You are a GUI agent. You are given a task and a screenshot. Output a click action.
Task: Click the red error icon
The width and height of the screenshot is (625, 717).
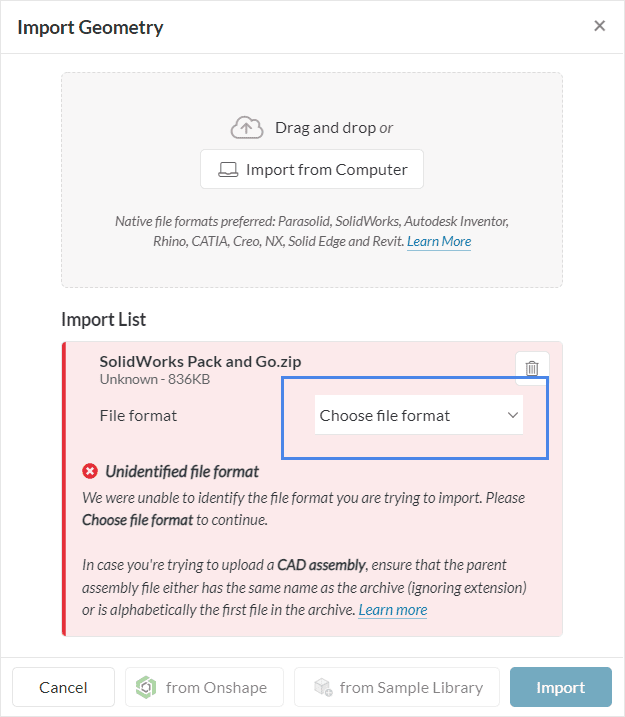90,471
